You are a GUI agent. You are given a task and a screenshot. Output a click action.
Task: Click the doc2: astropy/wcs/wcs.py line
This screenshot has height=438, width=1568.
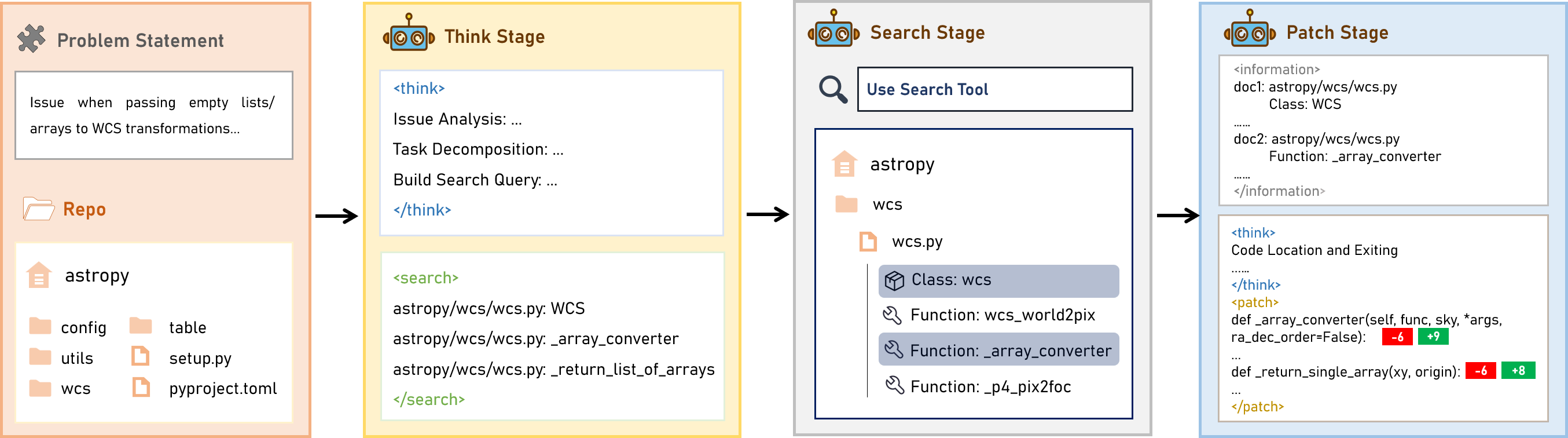click(1316, 140)
